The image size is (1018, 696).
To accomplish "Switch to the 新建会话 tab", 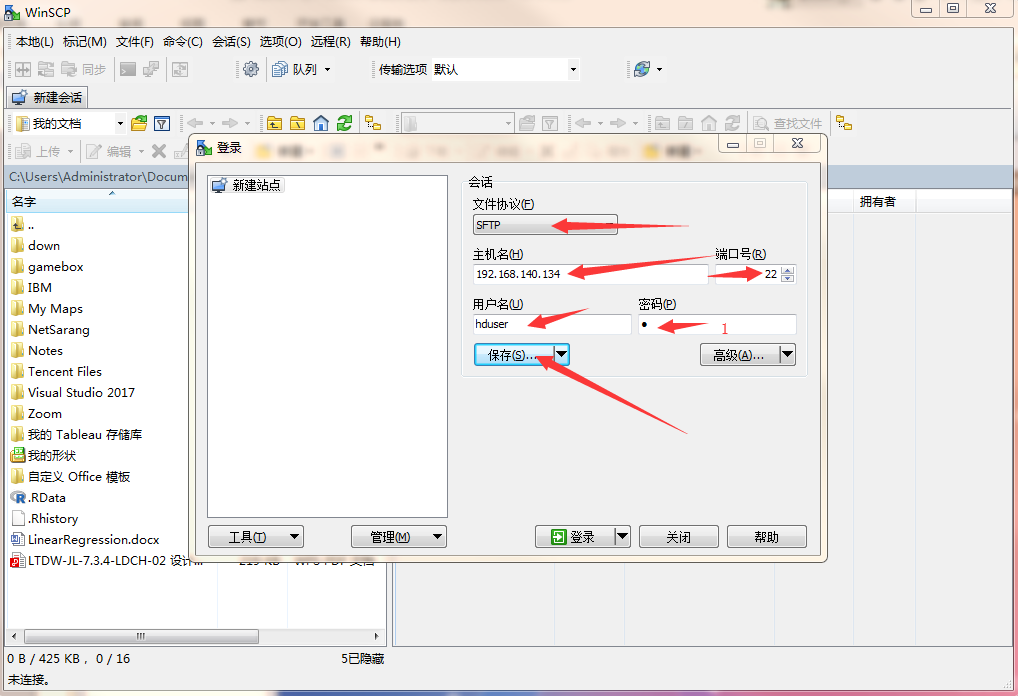I will (x=46, y=97).
